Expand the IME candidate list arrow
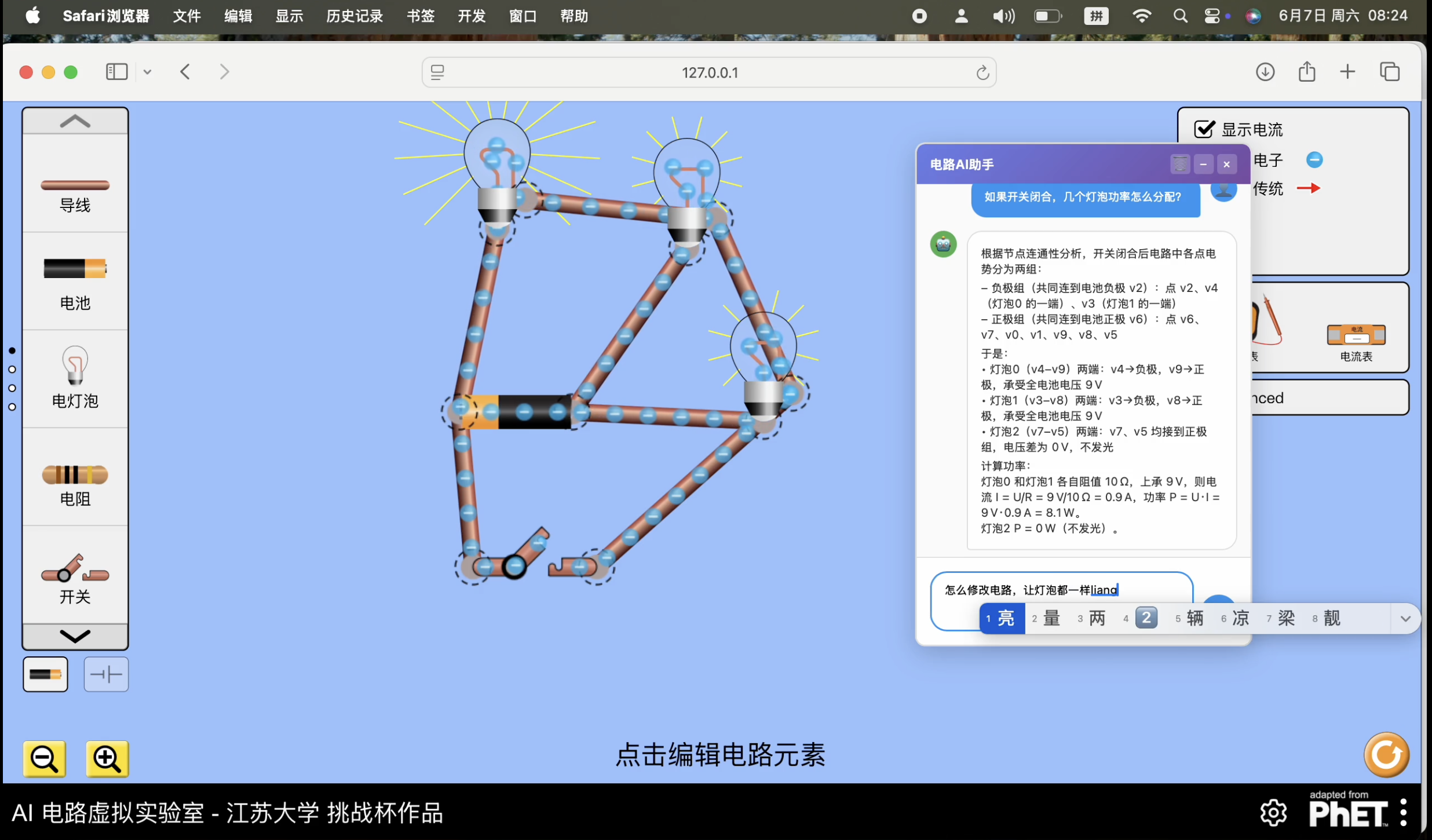 1405,618
